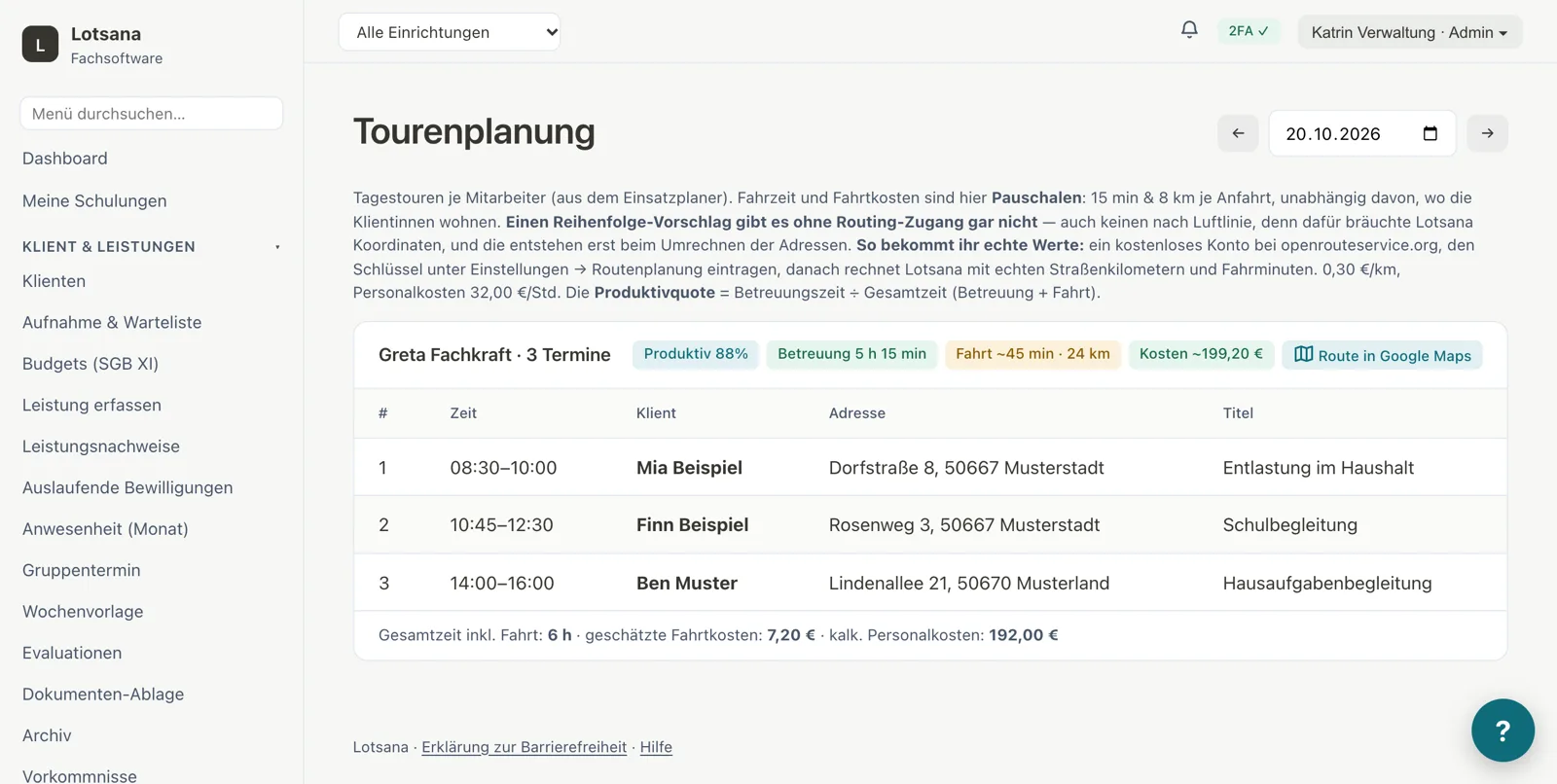This screenshot has width=1557, height=784.
Task: Open Evaluationen
Action: pyautogui.click(x=72, y=654)
